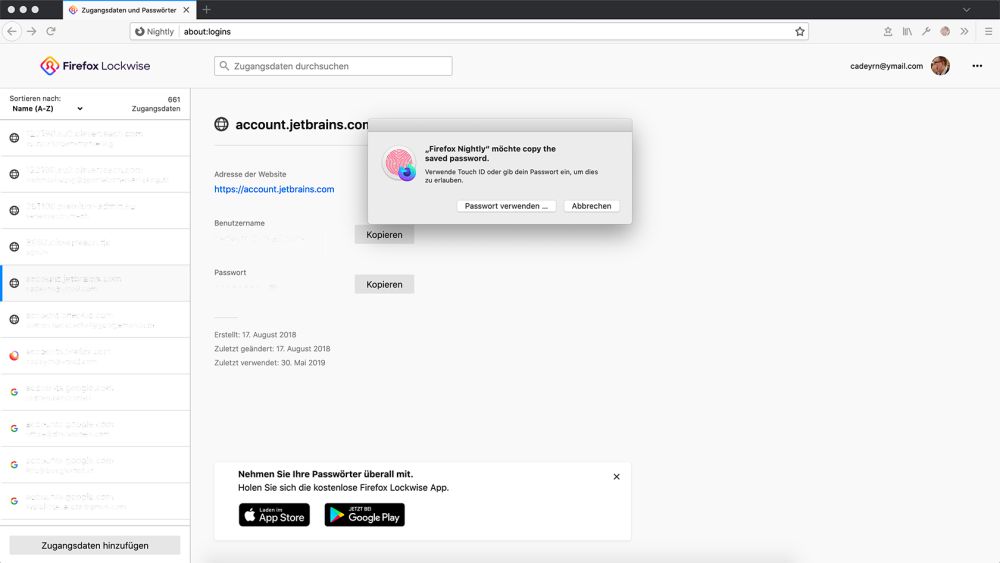Open the Firefox hamburger menu
Viewport: 1000px width, 563px height.
click(988, 31)
